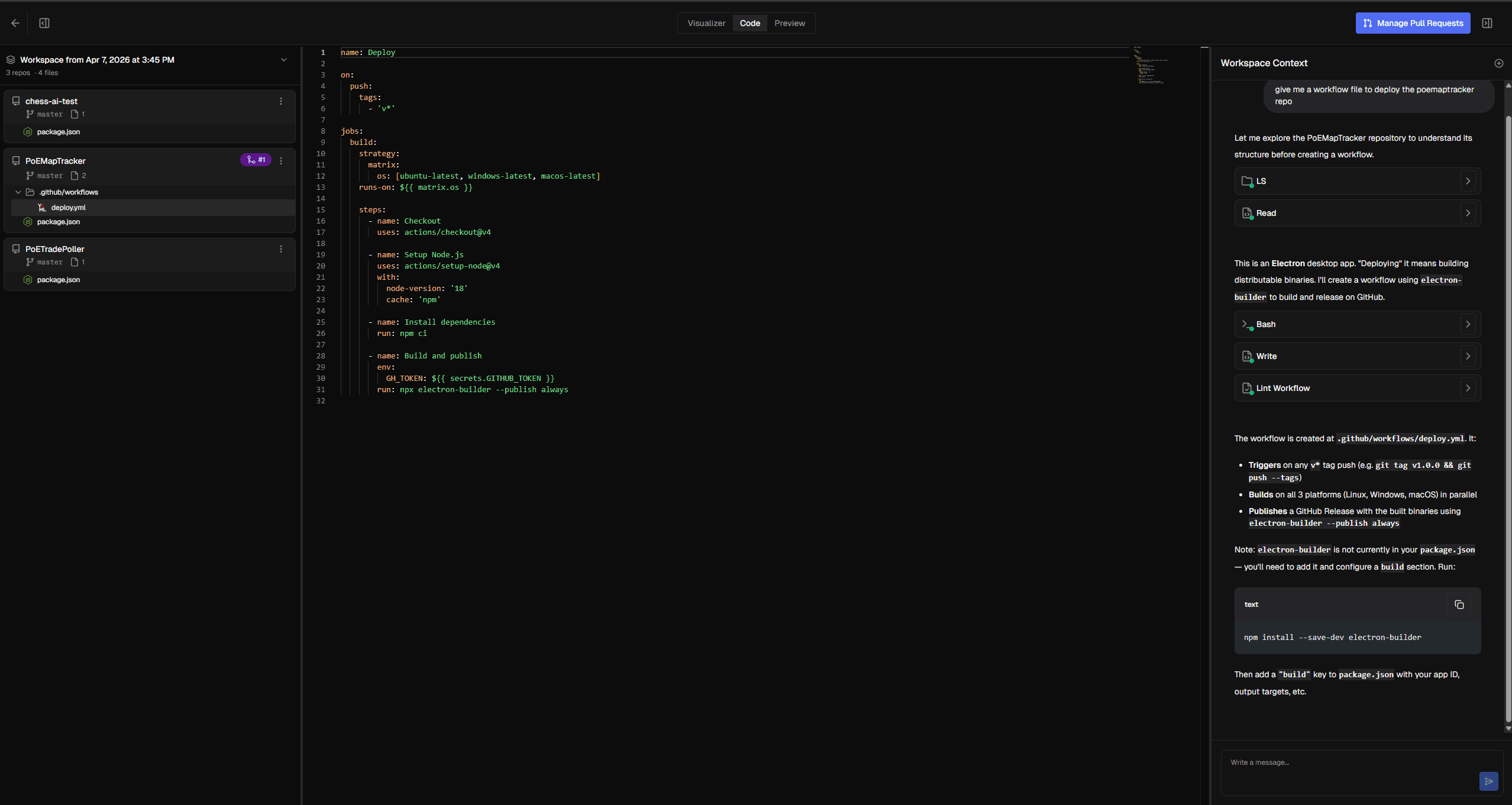
Task: Open the PoETradePoller repo options menu
Action: click(x=281, y=249)
